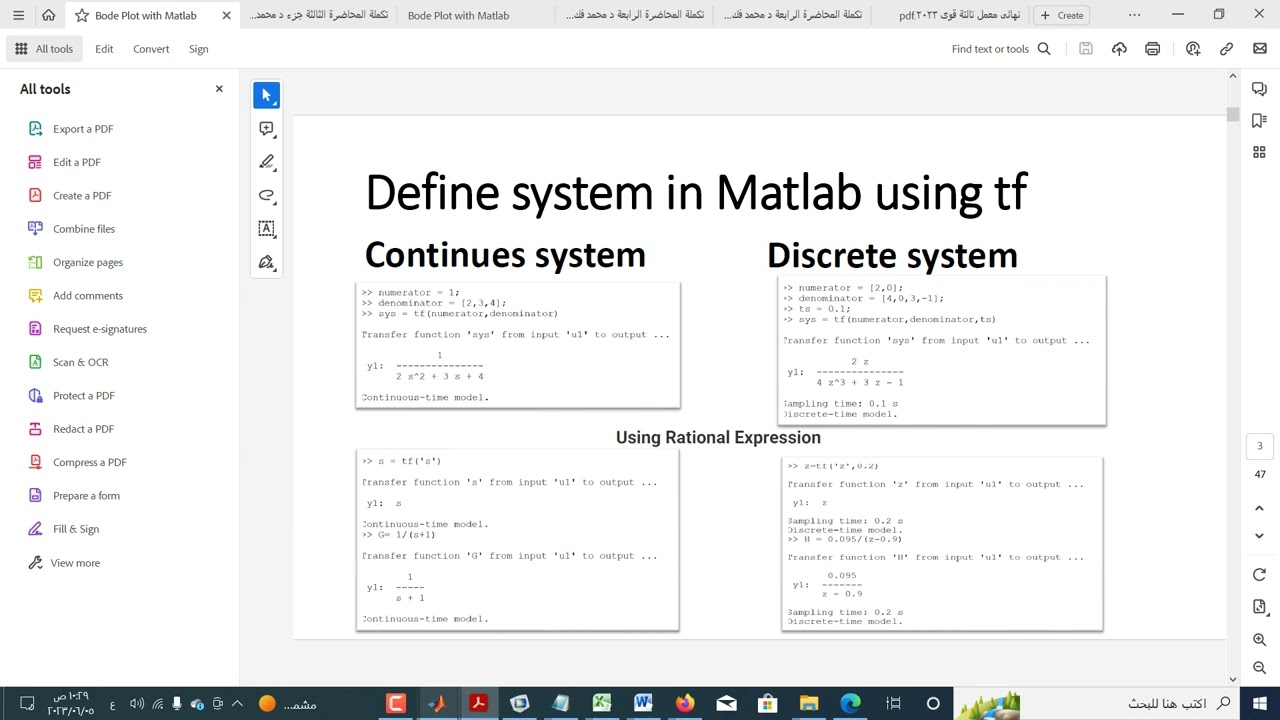Upload file to cloud storage
This screenshot has height=720, width=1280.
[1119, 49]
